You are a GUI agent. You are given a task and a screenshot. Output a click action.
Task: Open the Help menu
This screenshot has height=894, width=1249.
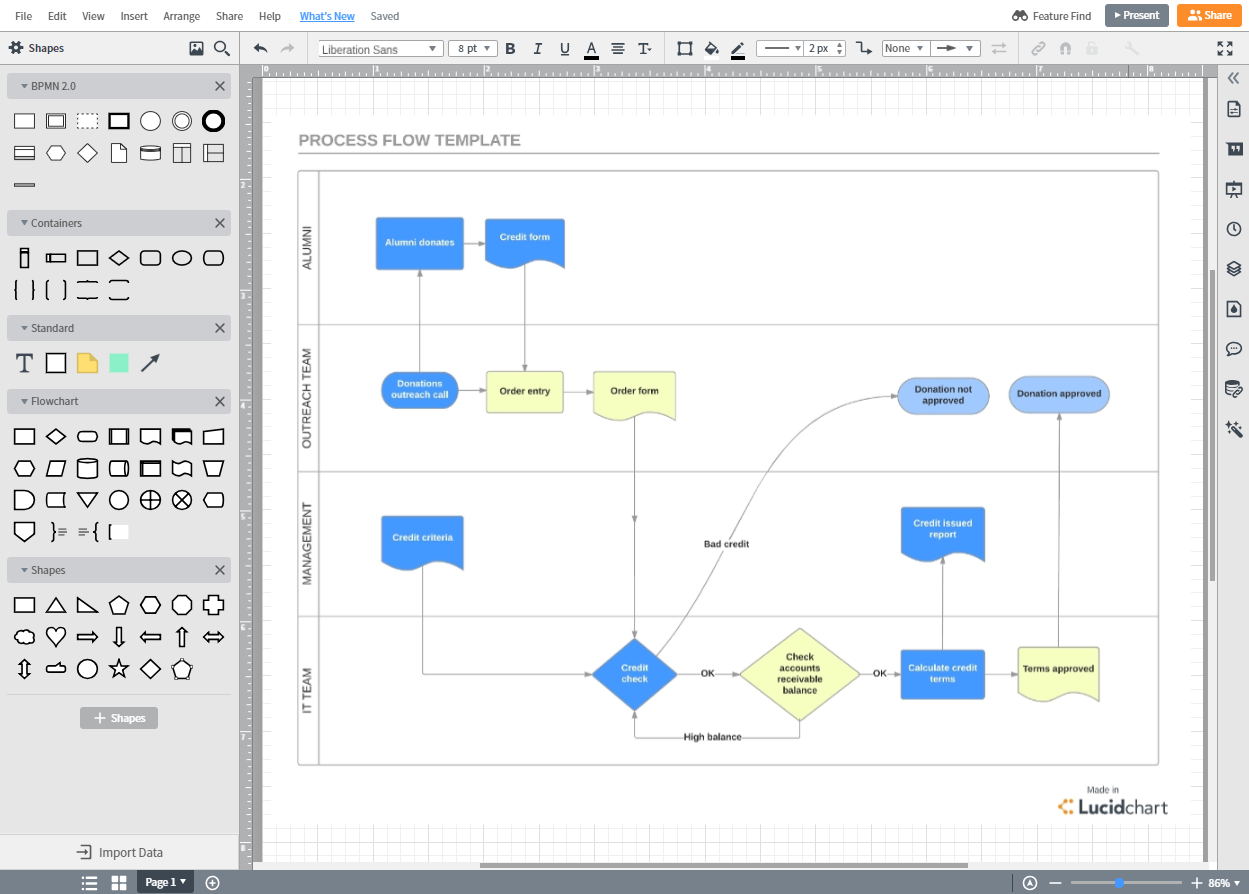pos(270,16)
